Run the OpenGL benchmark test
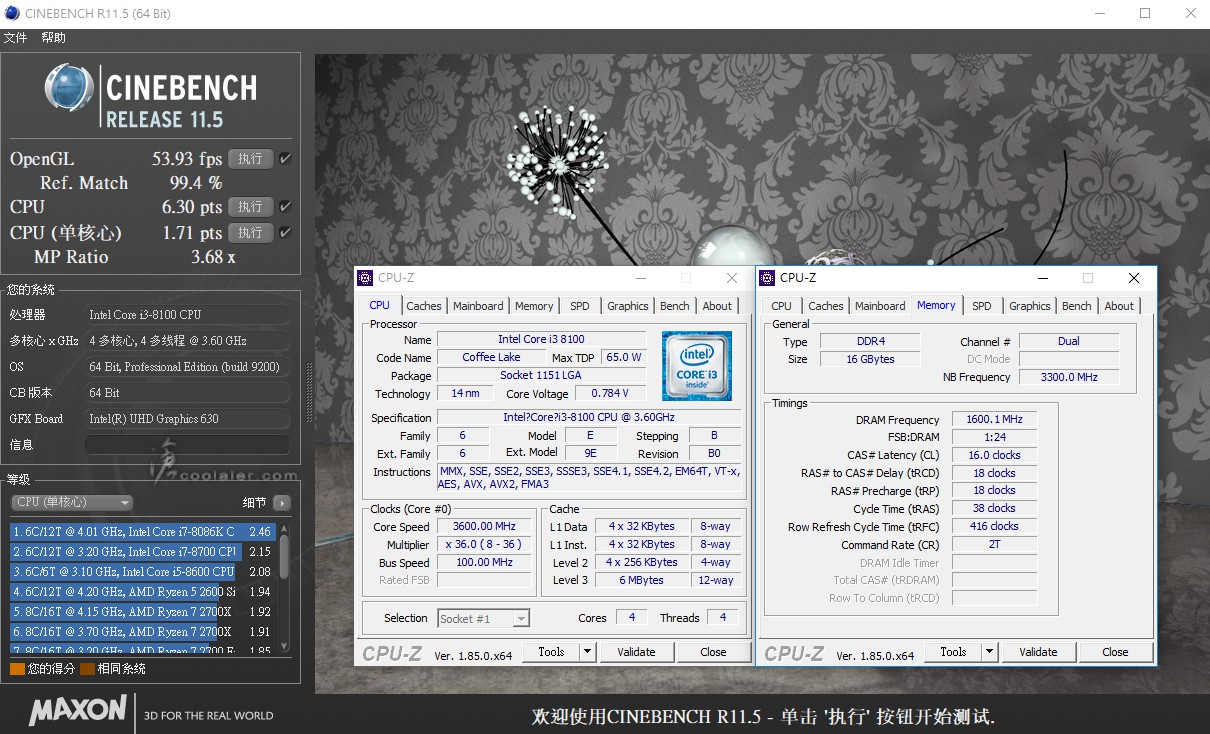 [x=250, y=159]
